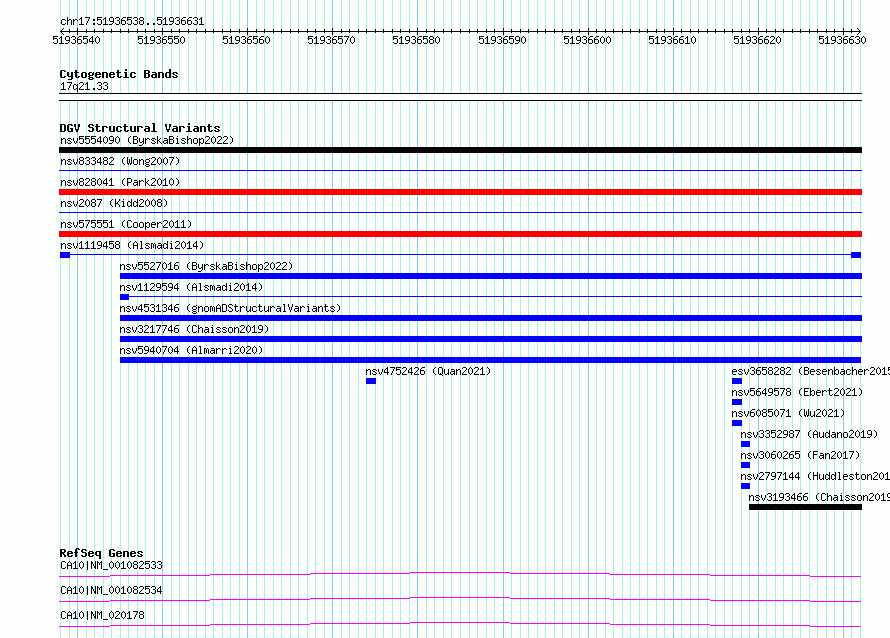The width and height of the screenshot is (890, 638).
Task: Click the small blue esv3658282 block
Action: tap(737, 381)
